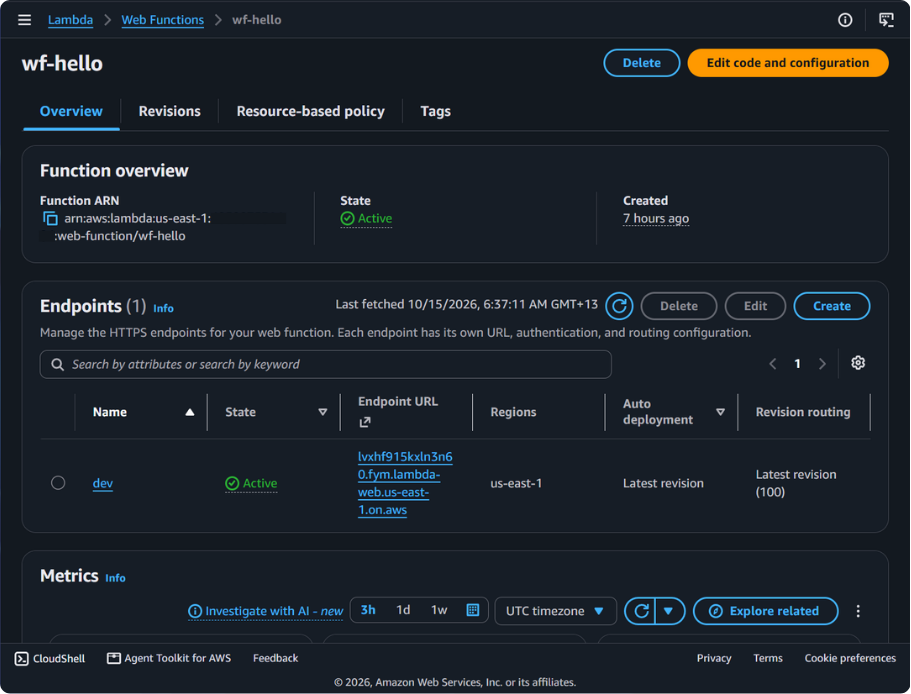Open Endpoints table preferences gear
The height and width of the screenshot is (694, 911).
point(858,363)
